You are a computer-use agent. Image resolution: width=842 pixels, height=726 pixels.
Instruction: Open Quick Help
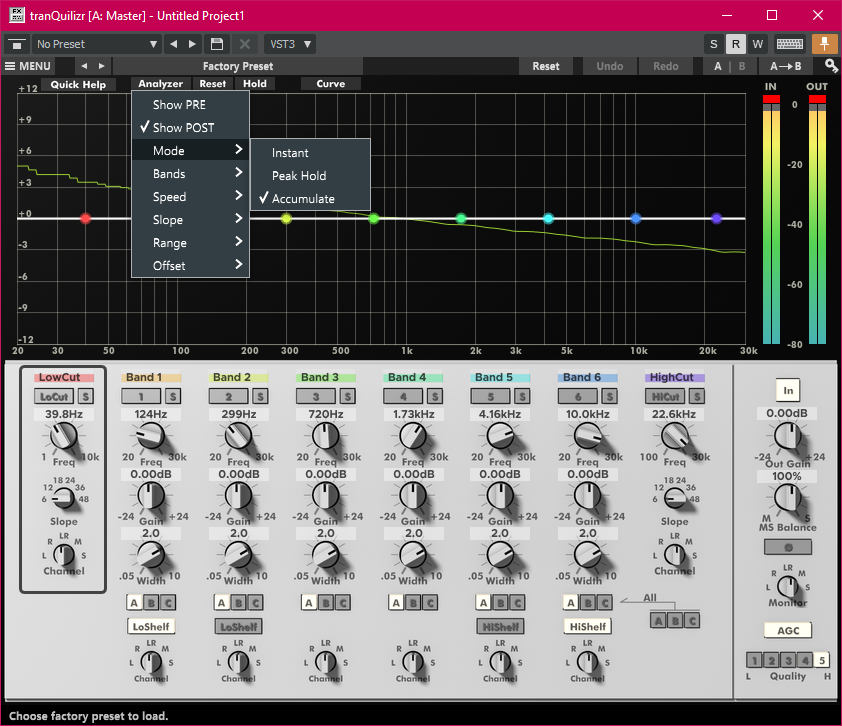click(x=78, y=84)
